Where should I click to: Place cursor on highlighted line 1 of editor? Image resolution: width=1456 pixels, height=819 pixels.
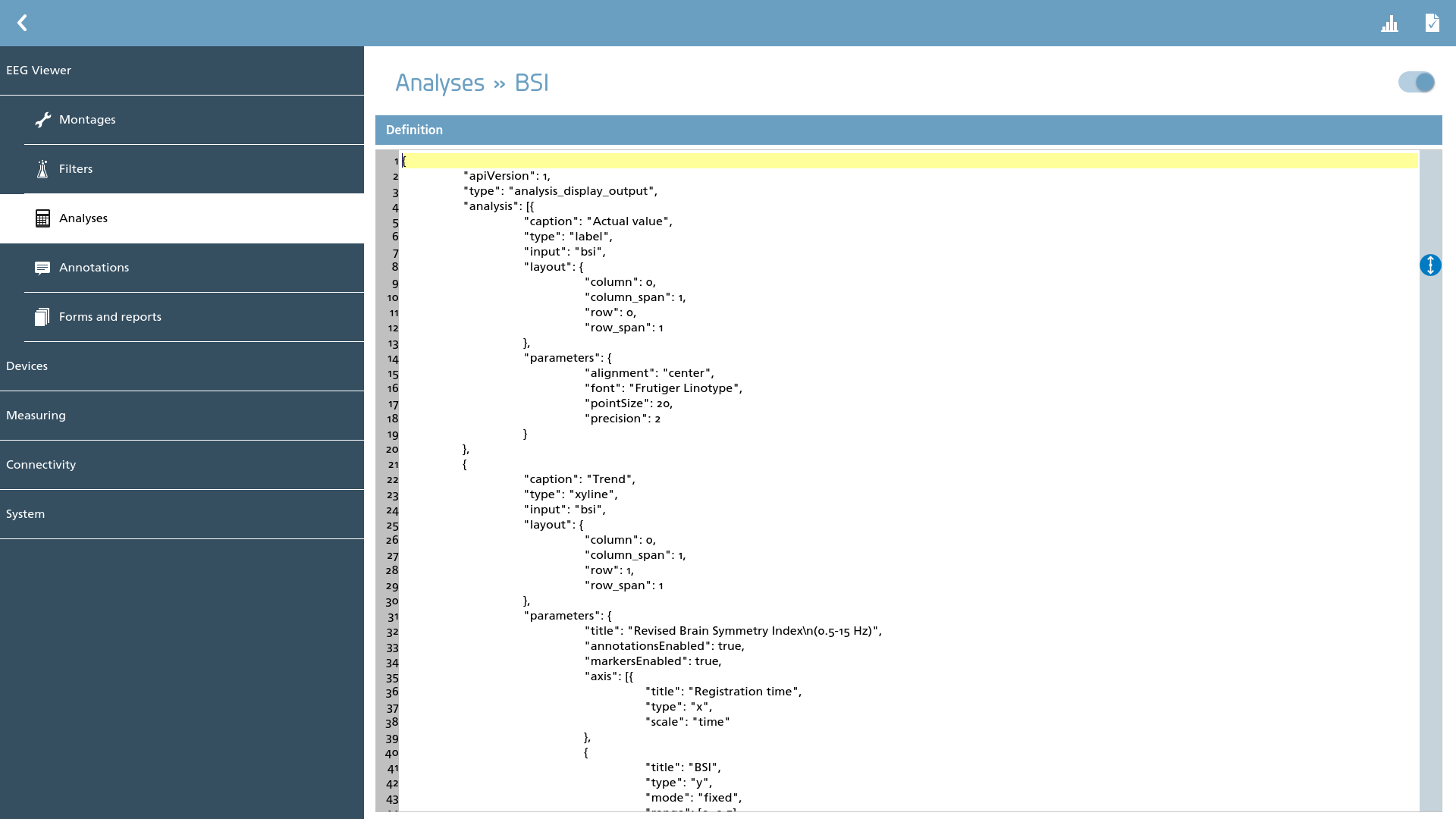coord(908,161)
